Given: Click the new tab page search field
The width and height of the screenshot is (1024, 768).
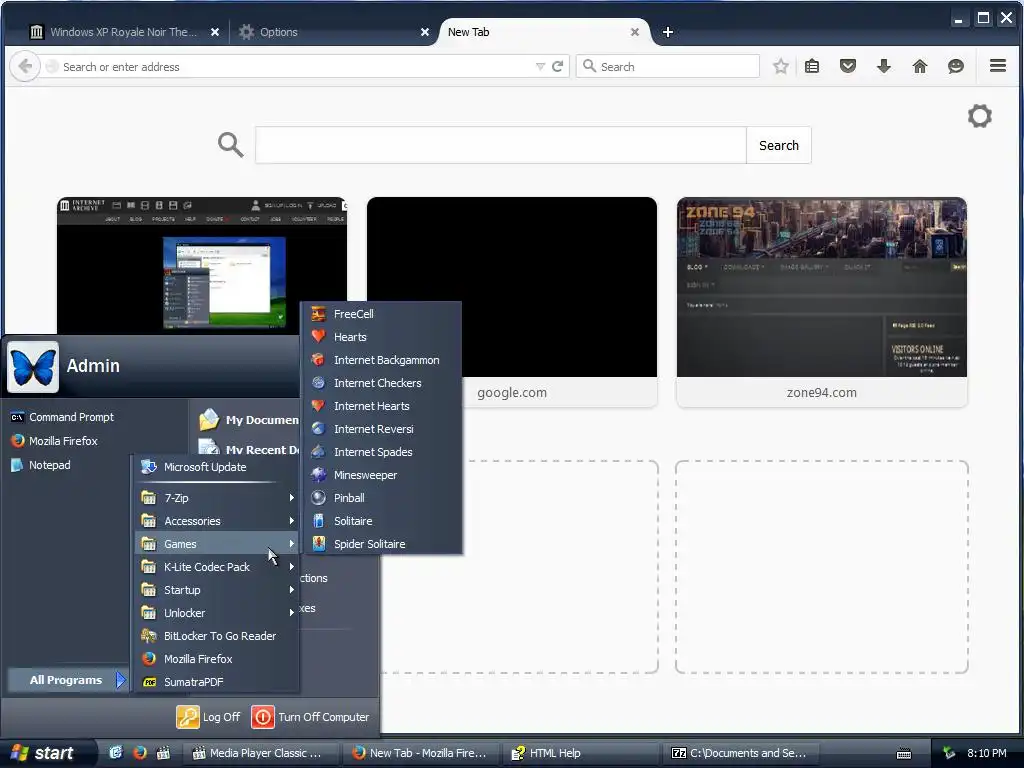Looking at the screenshot, I should 500,145.
